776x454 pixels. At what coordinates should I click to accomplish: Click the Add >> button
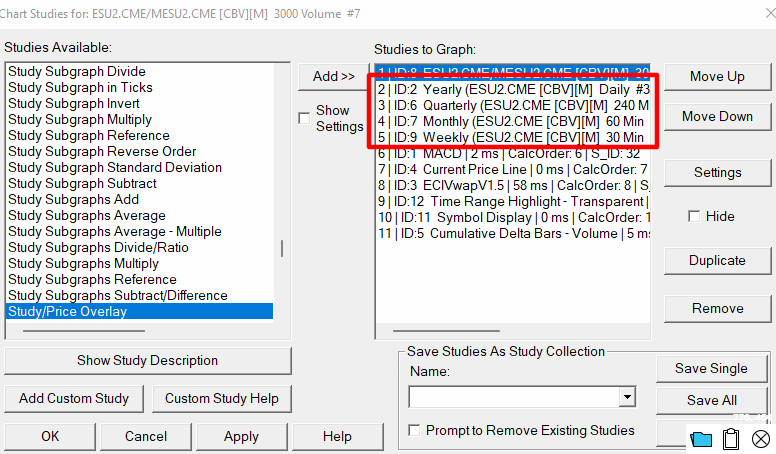tap(333, 76)
